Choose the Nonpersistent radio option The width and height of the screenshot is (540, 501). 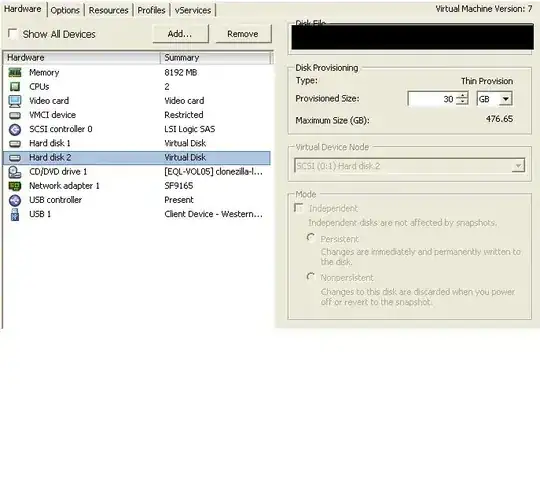(x=311, y=277)
